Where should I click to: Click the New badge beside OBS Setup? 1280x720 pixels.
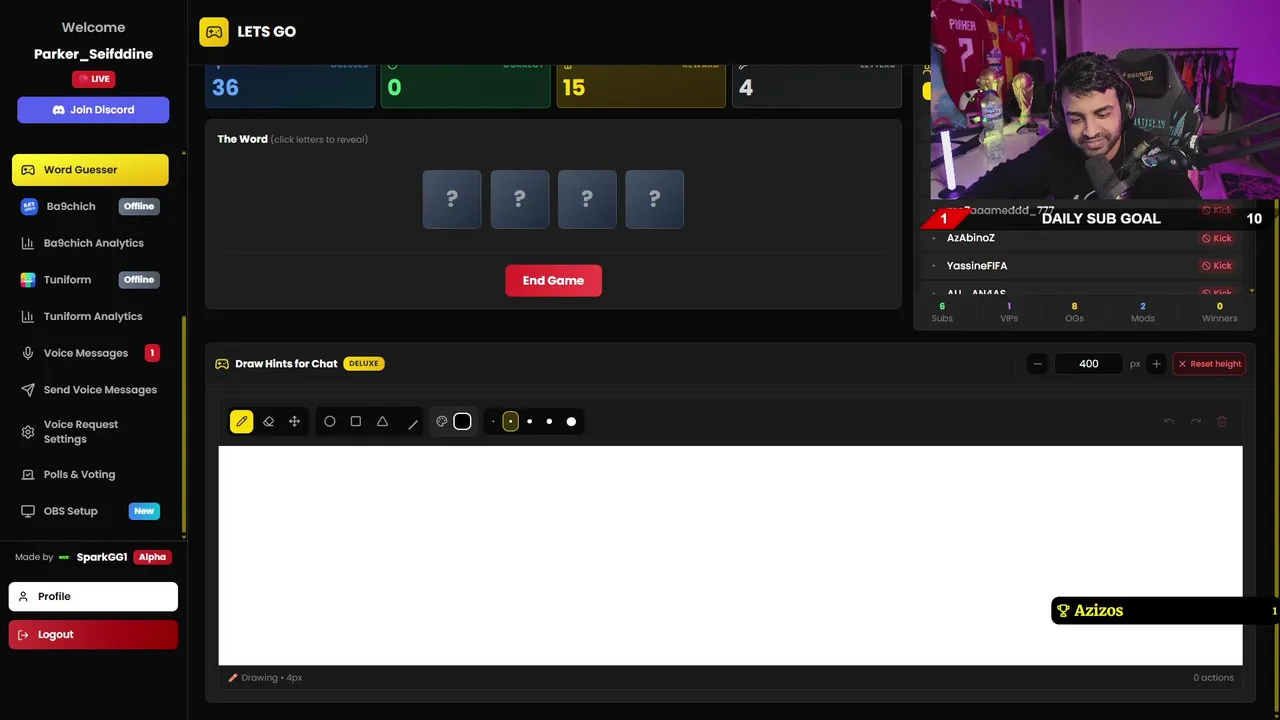point(144,511)
